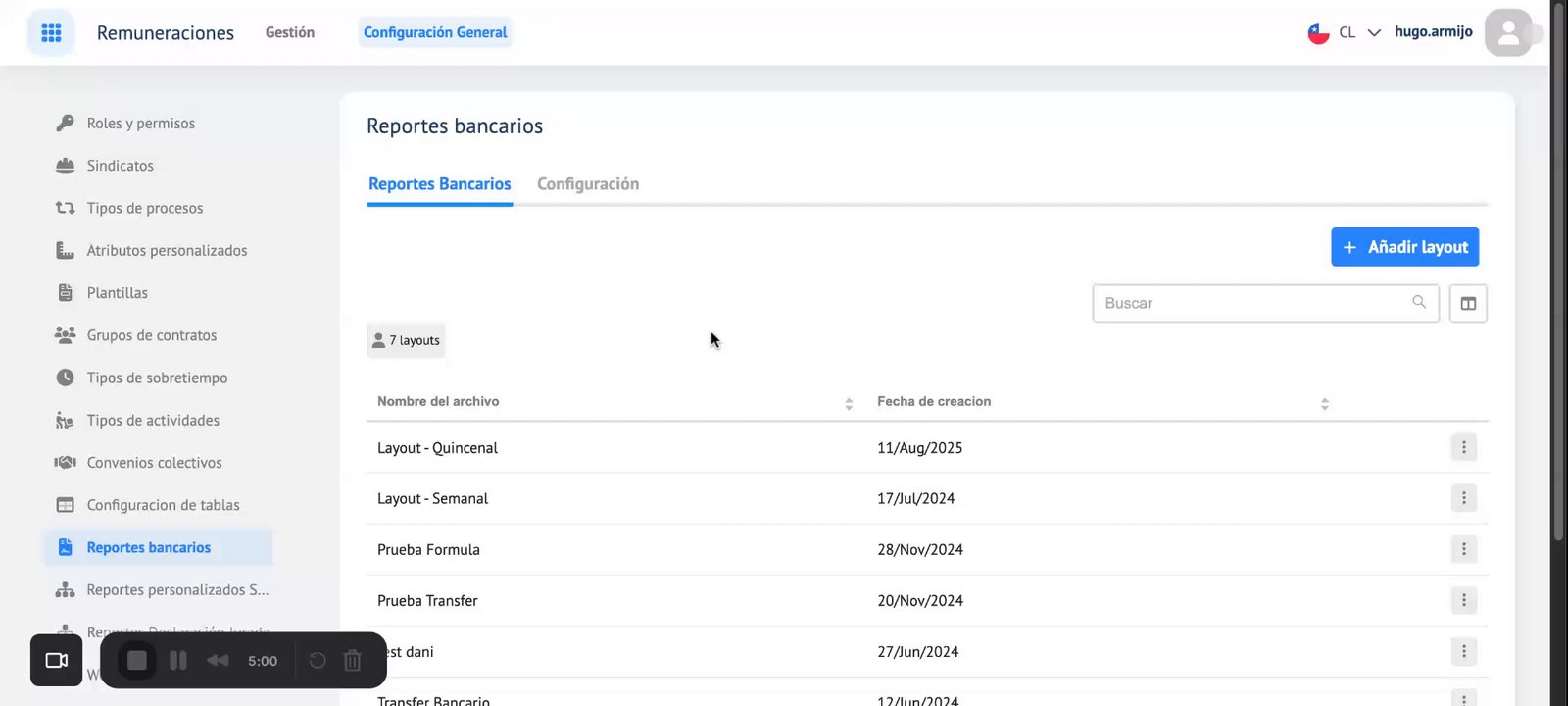Screen dimensions: 1568x706
Task: Sort by Nombre del archivo column
Action: [x=849, y=403]
